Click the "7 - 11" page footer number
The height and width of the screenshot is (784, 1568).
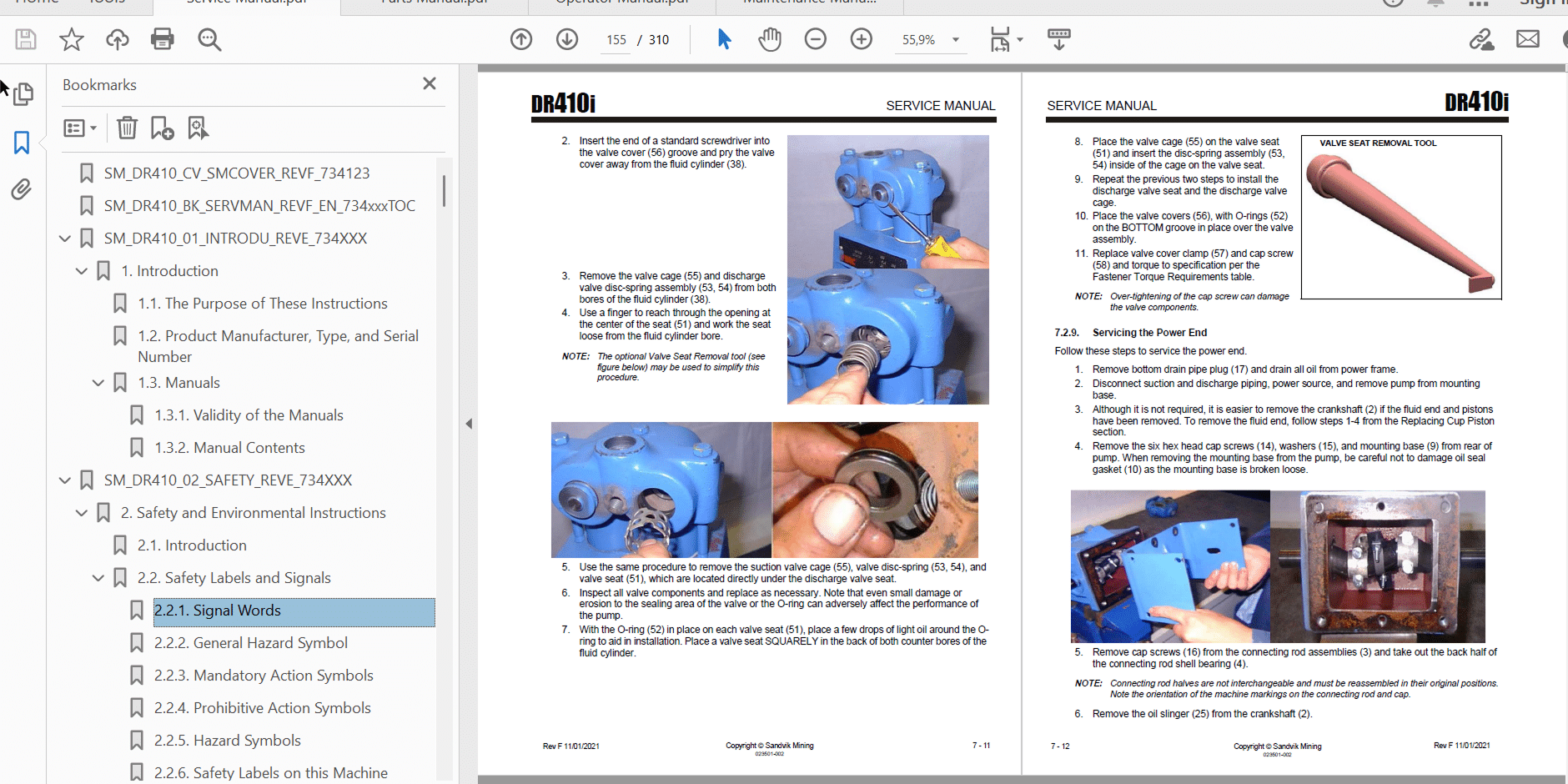tap(981, 746)
